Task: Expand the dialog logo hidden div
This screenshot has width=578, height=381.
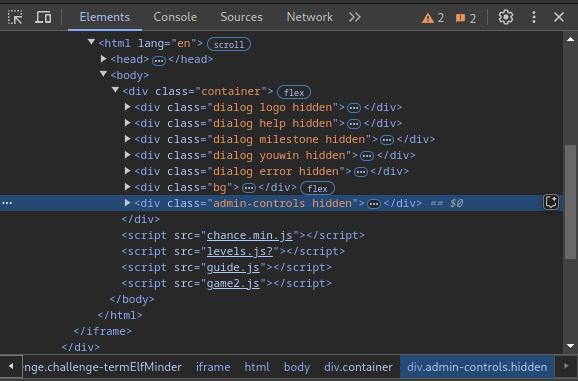Action: (128, 107)
